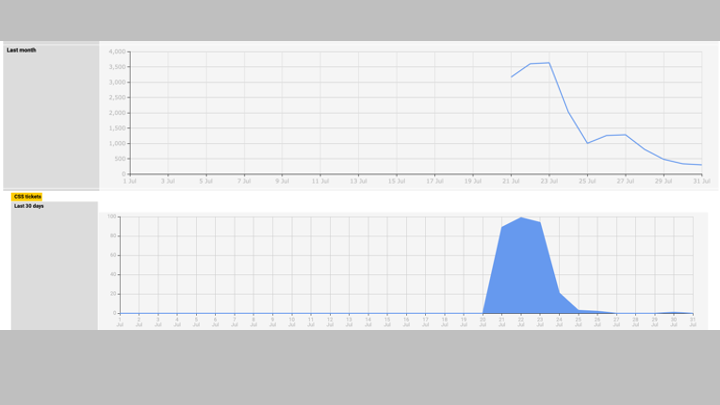Select the Last 30 days heading
Image resolution: width=720 pixels, height=405 pixels.
29,206
